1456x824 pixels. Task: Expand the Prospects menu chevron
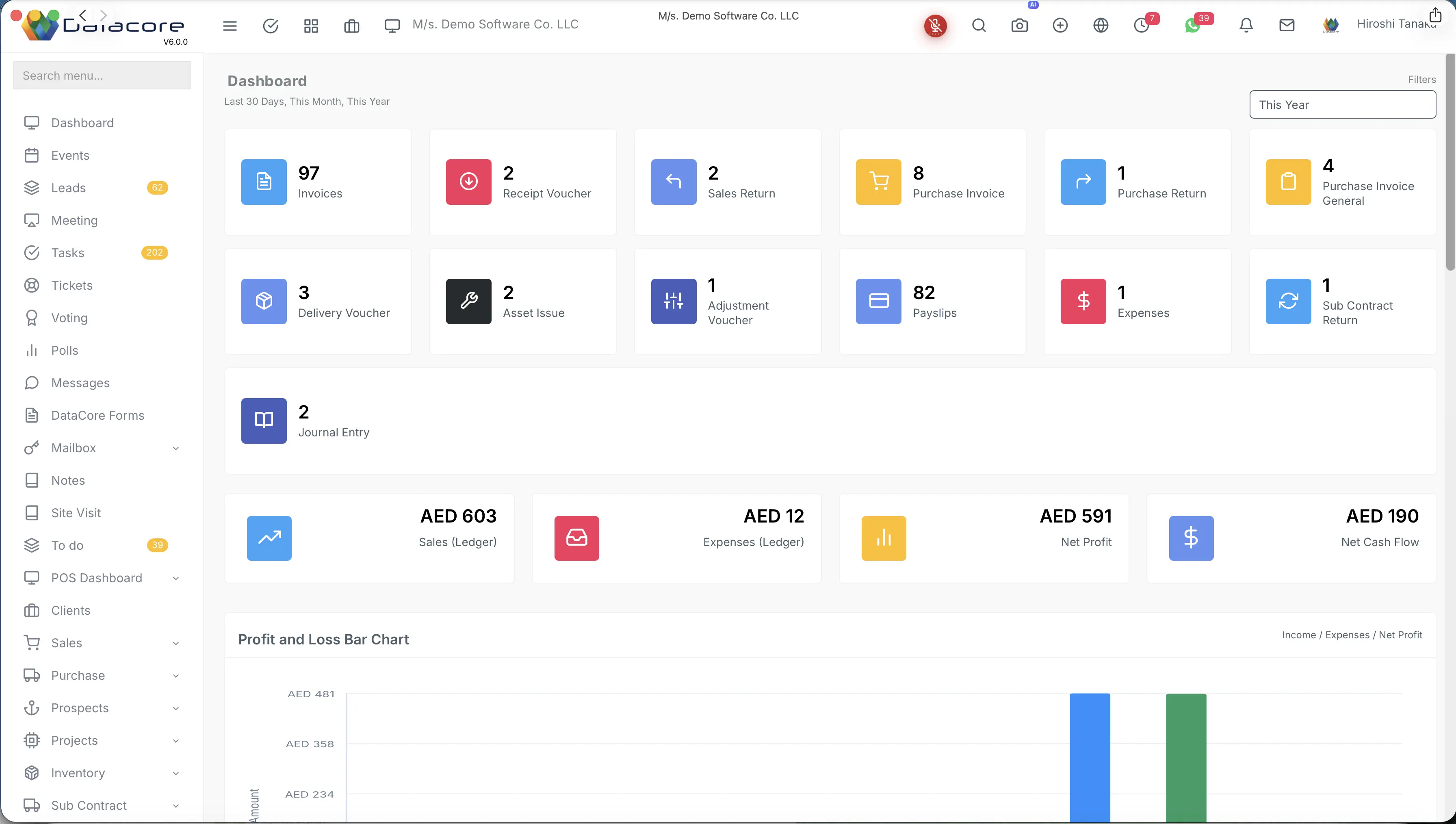[x=176, y=709]
